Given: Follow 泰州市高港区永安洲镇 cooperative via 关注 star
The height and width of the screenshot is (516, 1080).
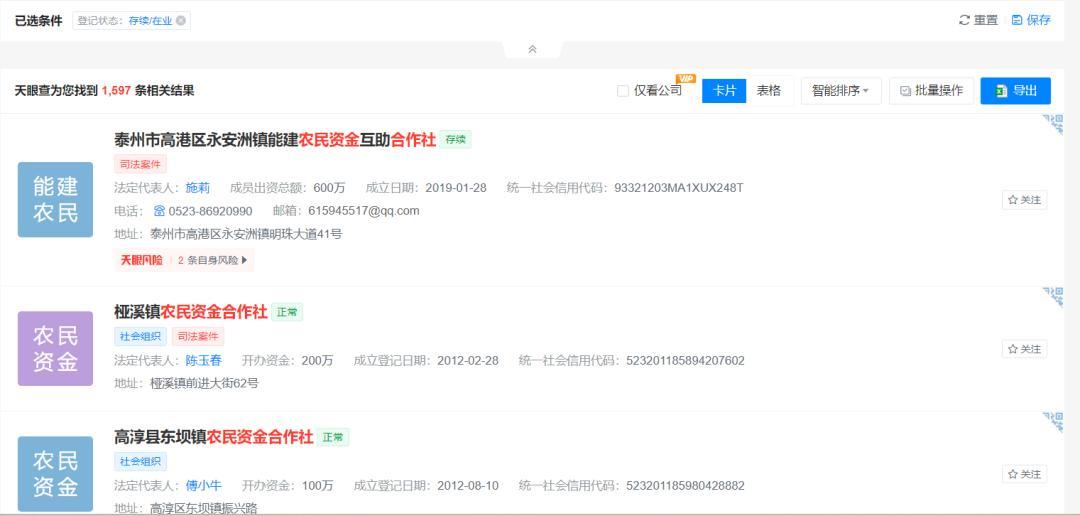Looking at the screenshot, I should (x=1024, y=200).
